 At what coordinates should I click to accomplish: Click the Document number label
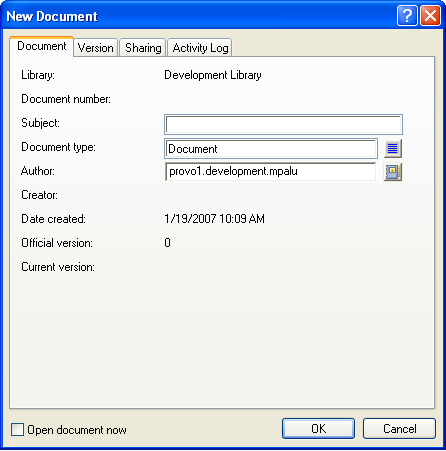(x=66, y=99)
